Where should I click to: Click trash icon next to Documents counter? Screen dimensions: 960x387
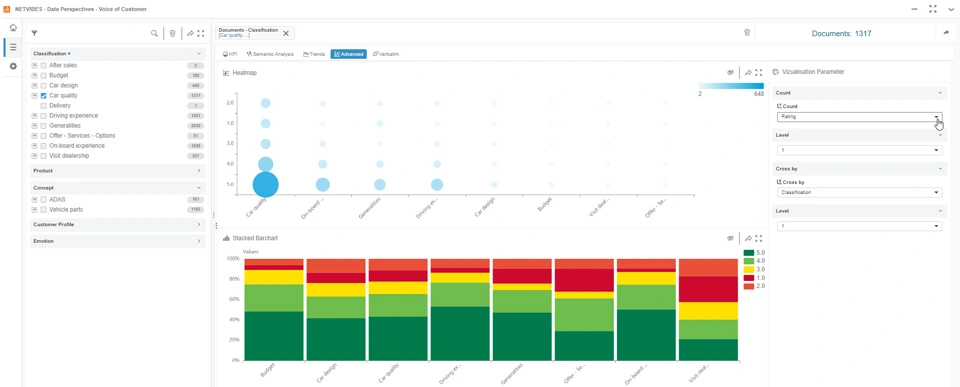tap(747, 33)
